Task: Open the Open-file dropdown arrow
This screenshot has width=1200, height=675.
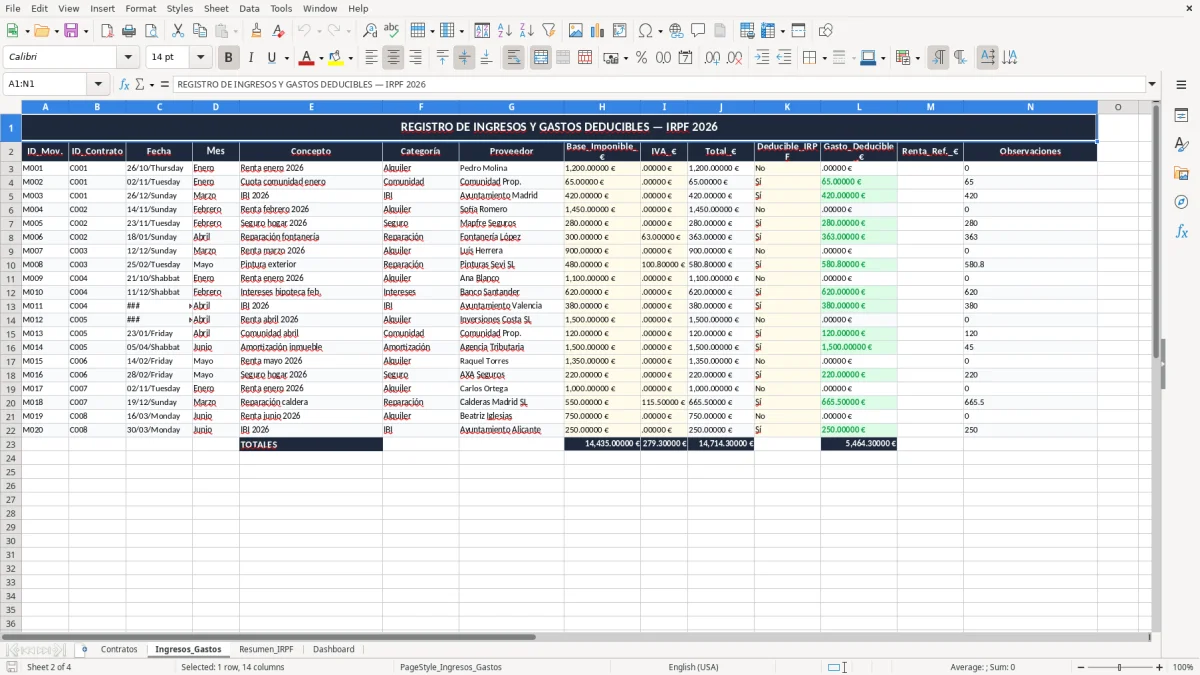Action: [55, 31]
